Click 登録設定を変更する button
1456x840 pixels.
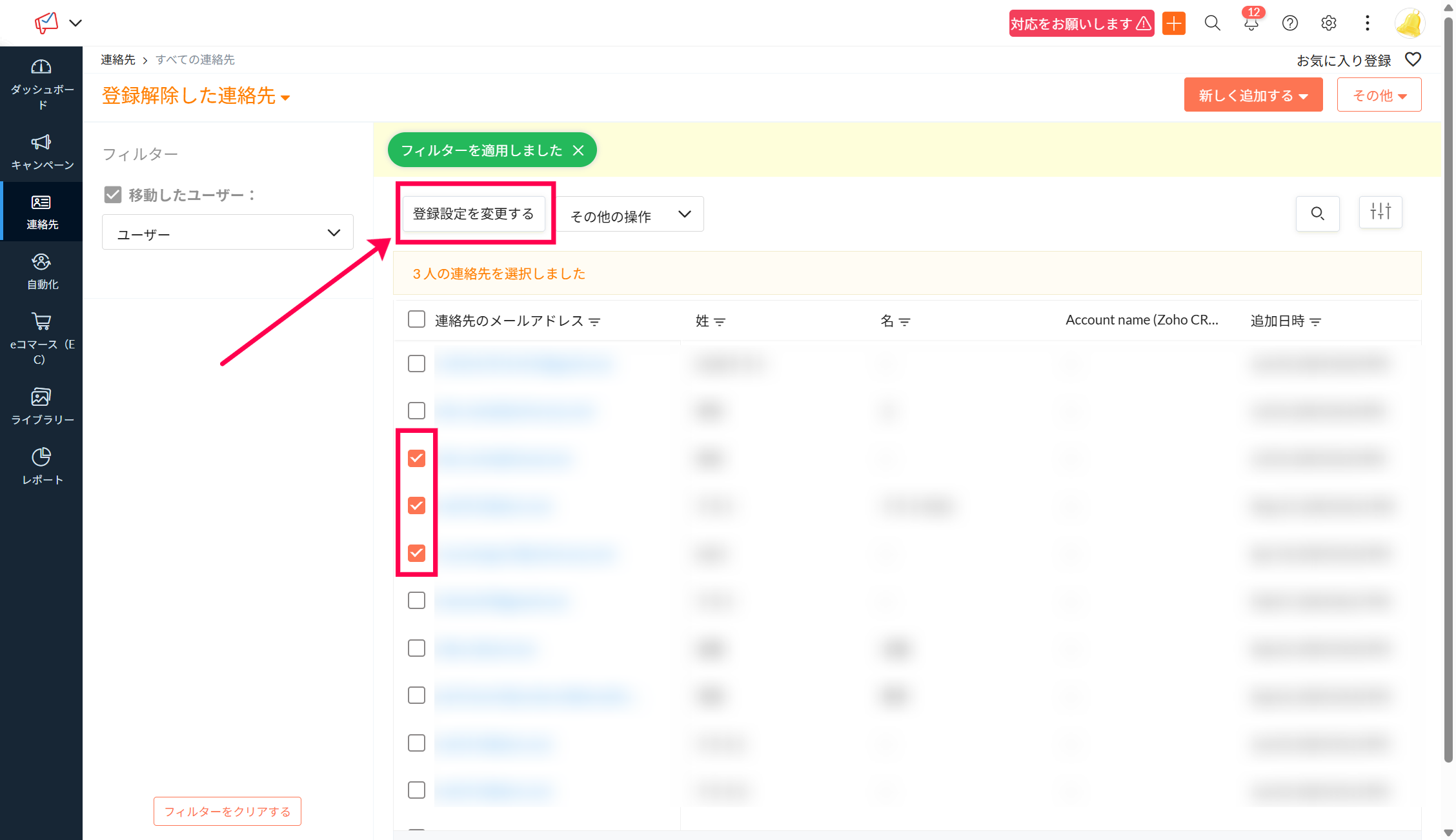click(x=473, y=214)
